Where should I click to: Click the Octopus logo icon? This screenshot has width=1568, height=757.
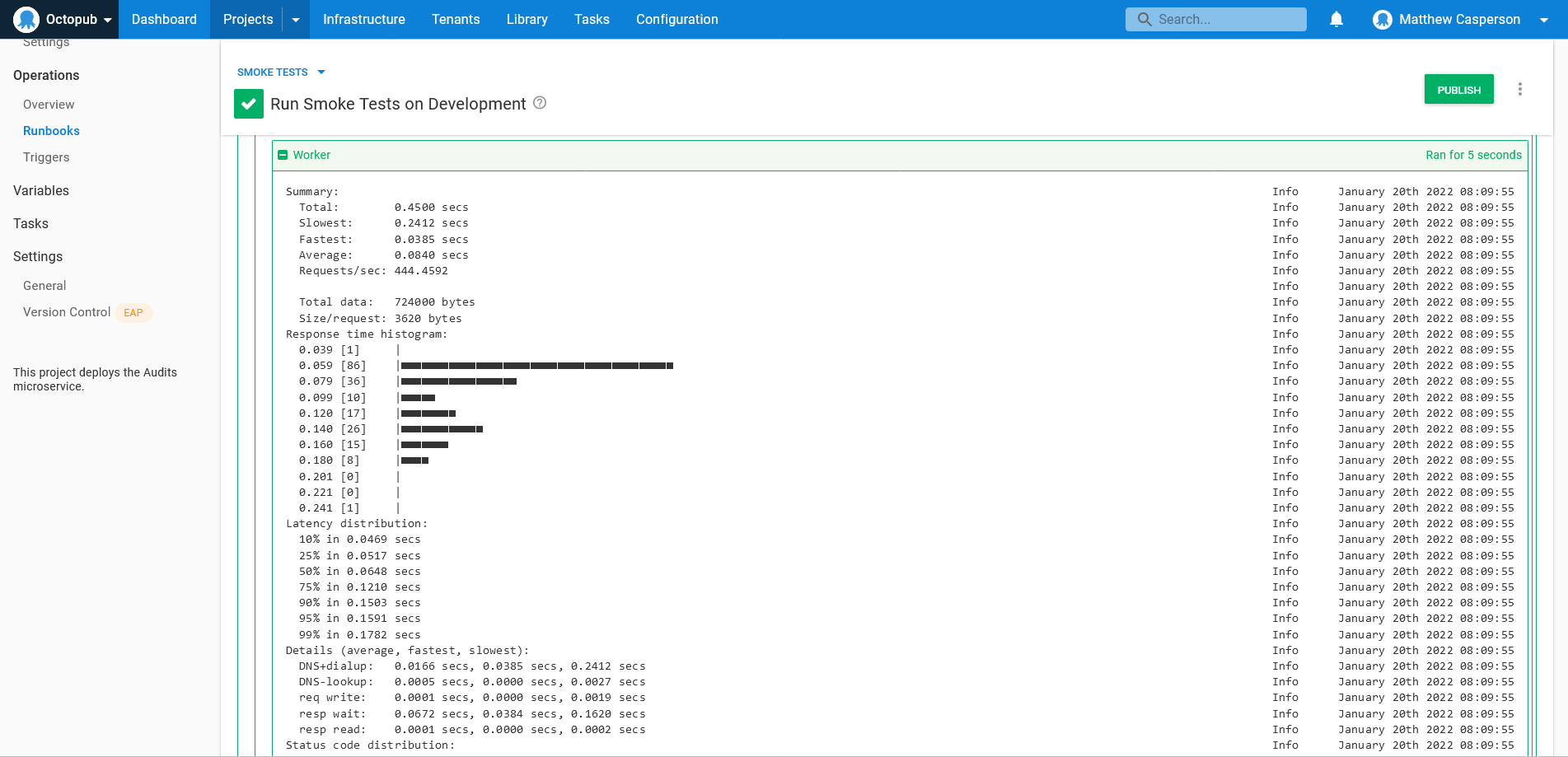26,19
